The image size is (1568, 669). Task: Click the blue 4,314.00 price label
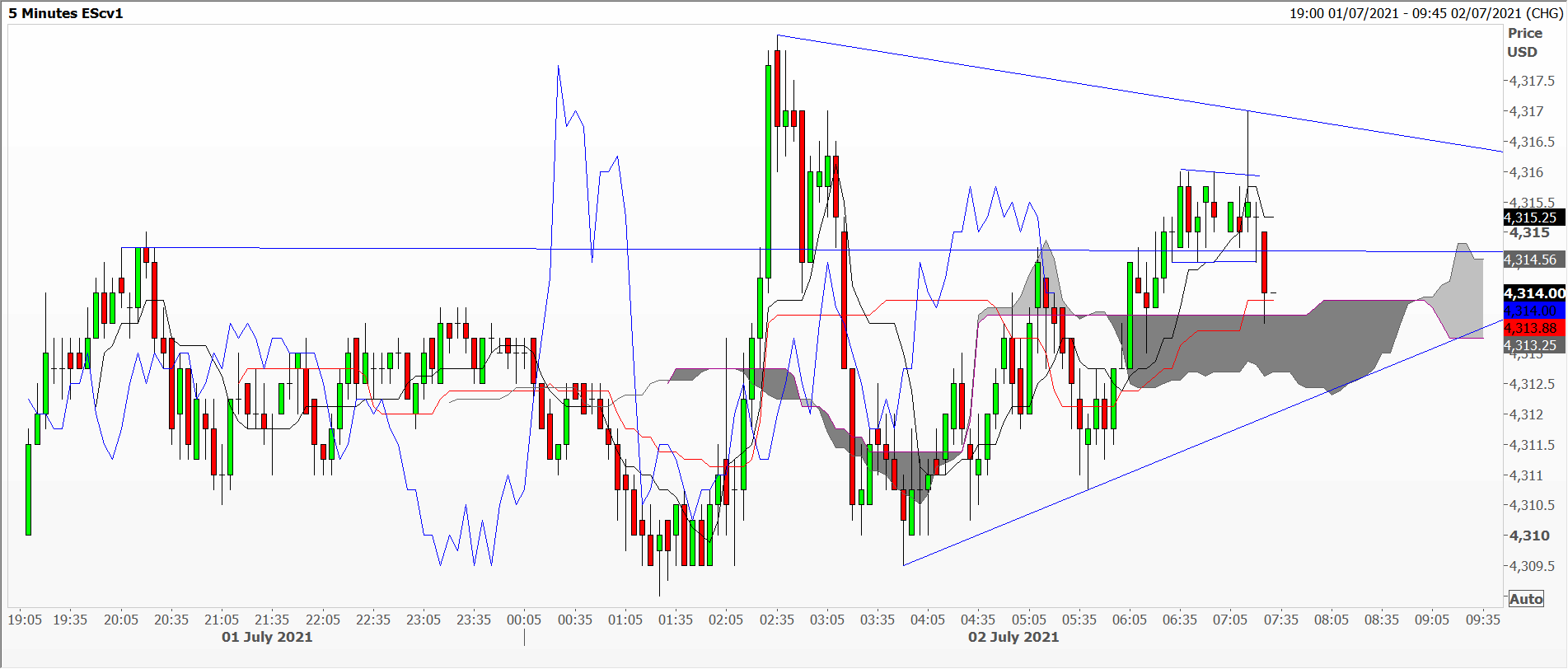1533,311
